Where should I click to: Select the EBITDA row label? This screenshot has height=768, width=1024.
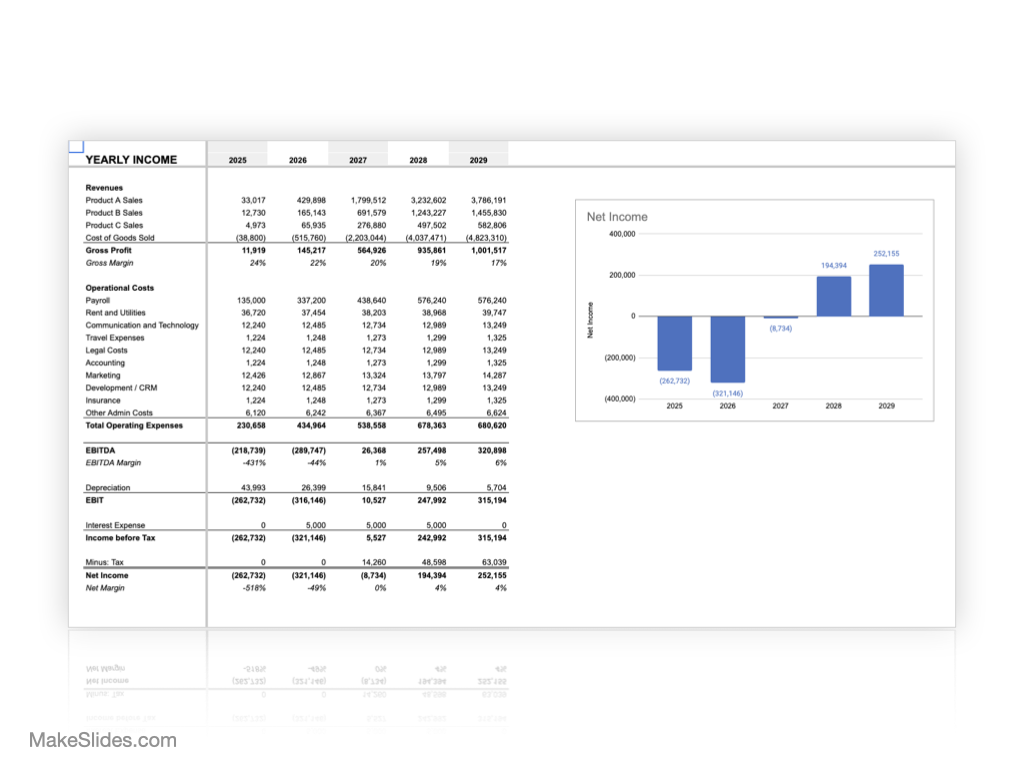tap(101, 451)
